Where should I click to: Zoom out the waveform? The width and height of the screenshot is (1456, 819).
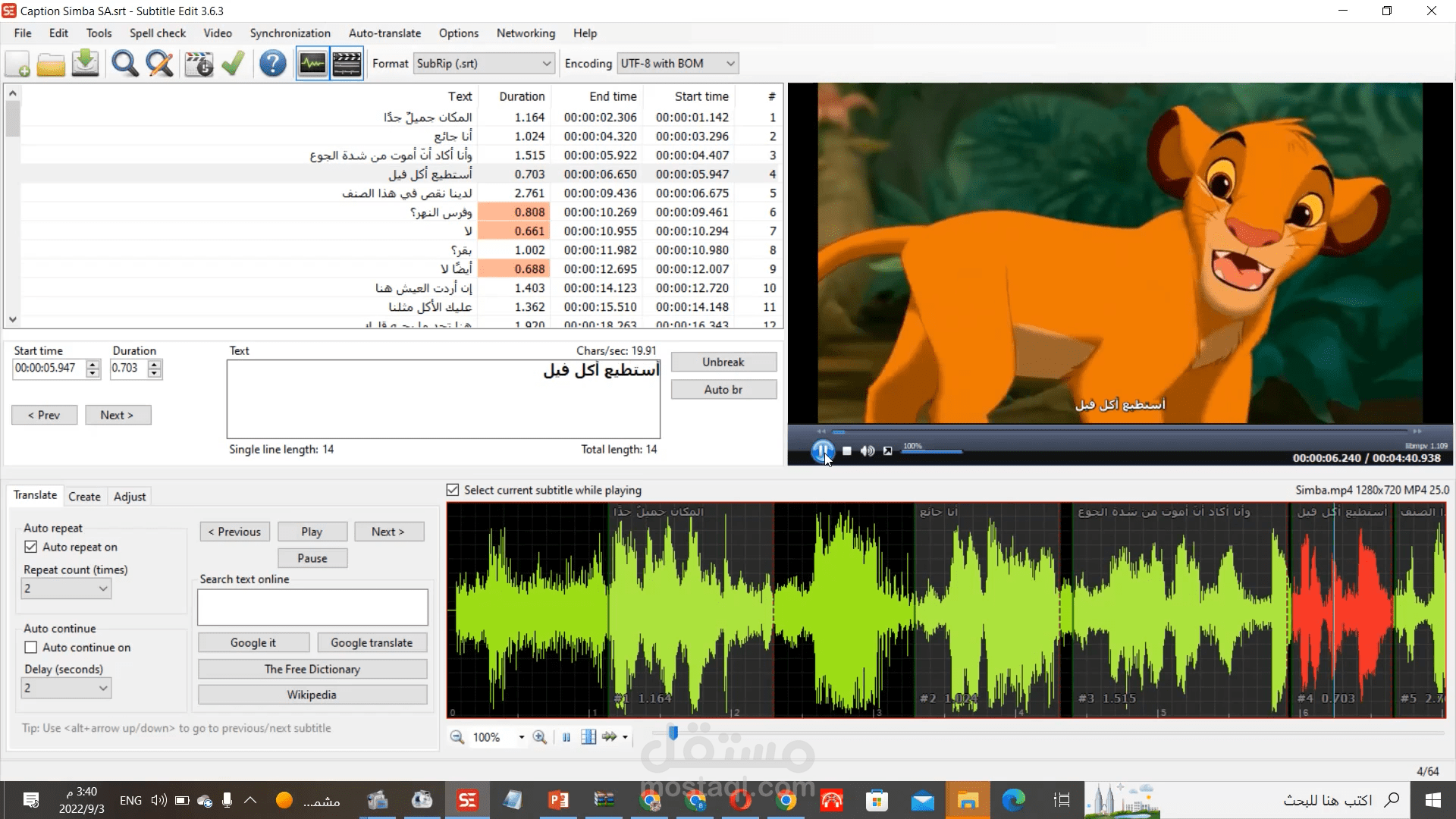[457, 737]
